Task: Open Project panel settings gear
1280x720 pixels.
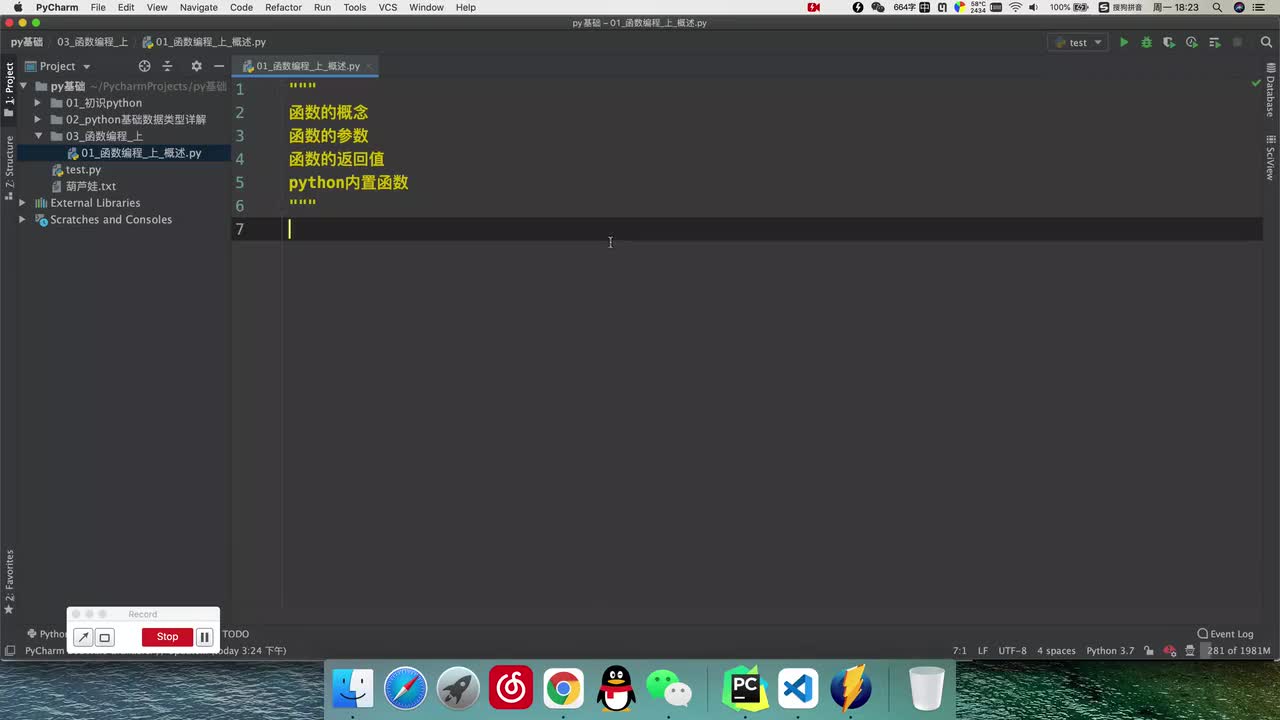Action: pyautogui.click(x=196, y=66)
